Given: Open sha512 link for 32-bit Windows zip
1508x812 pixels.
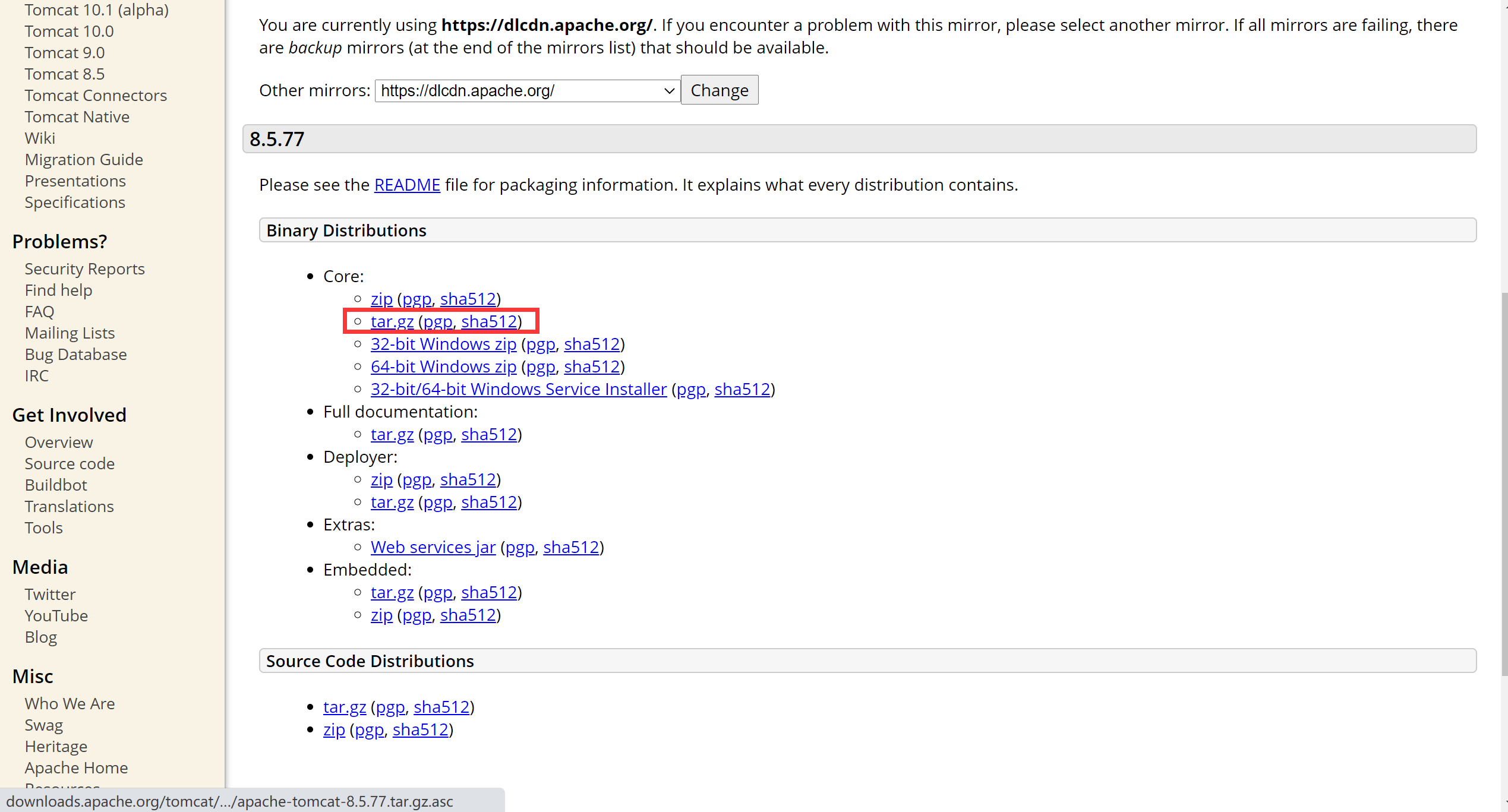Looking at the screenshot, I should coord(591,344).
